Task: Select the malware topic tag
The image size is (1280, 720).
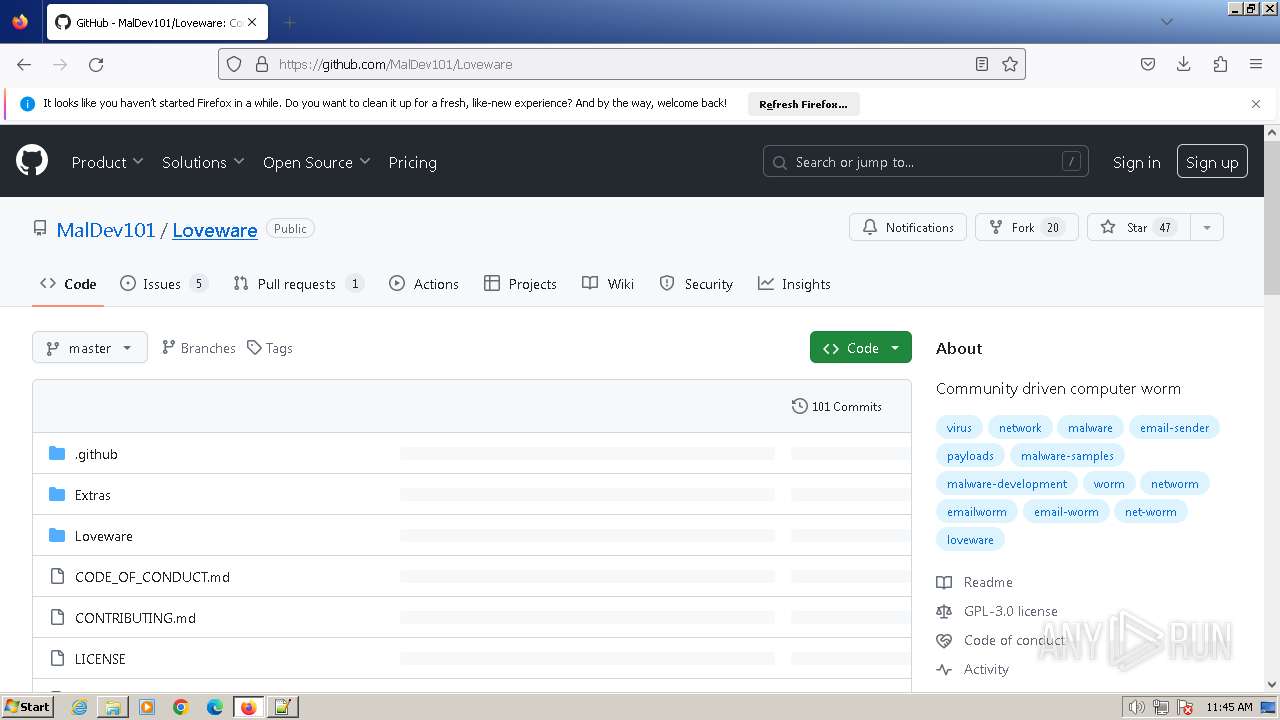Action: click(x=1090, y=427)
